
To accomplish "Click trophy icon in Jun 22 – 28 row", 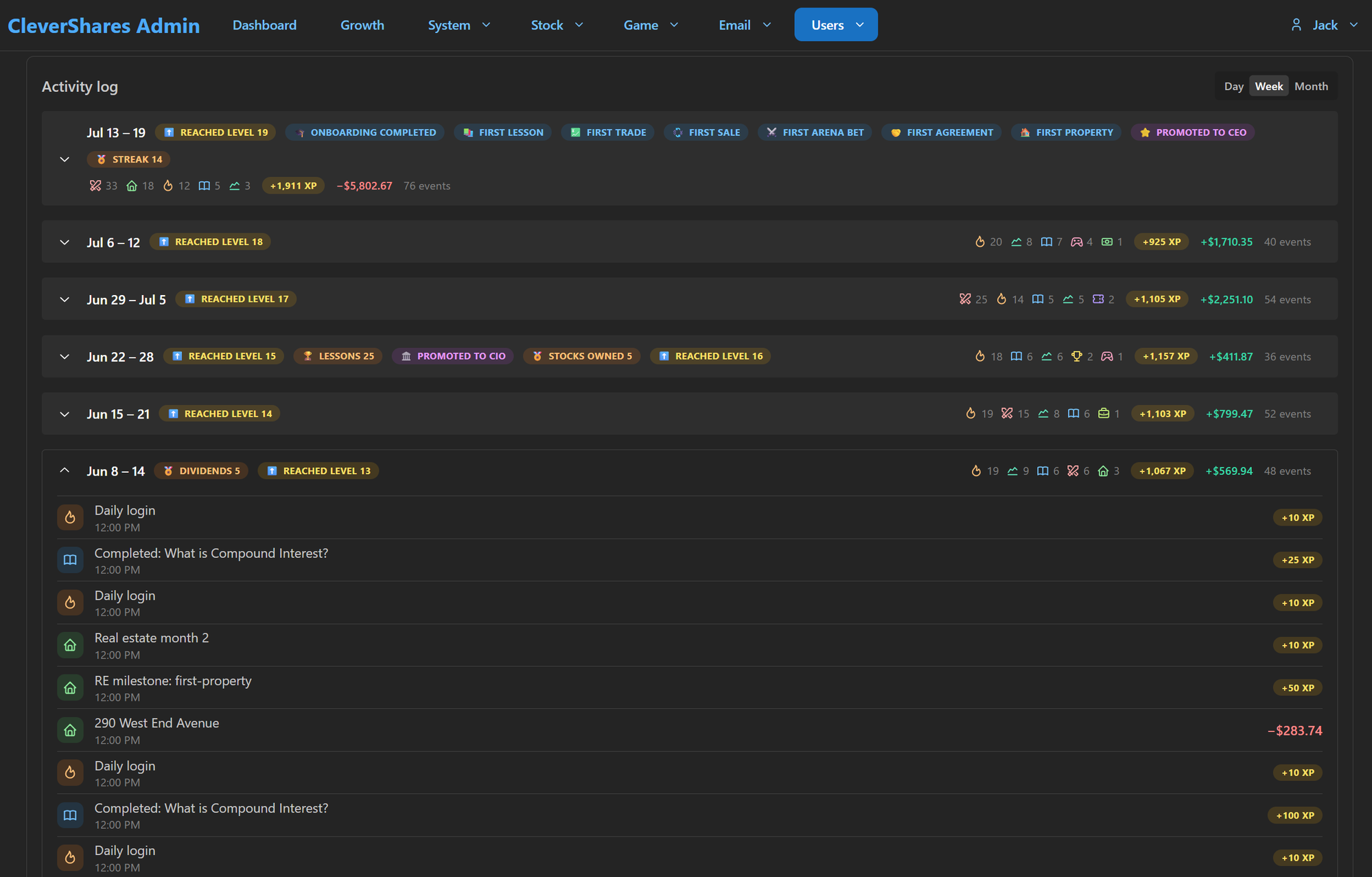I will 1077,357.
